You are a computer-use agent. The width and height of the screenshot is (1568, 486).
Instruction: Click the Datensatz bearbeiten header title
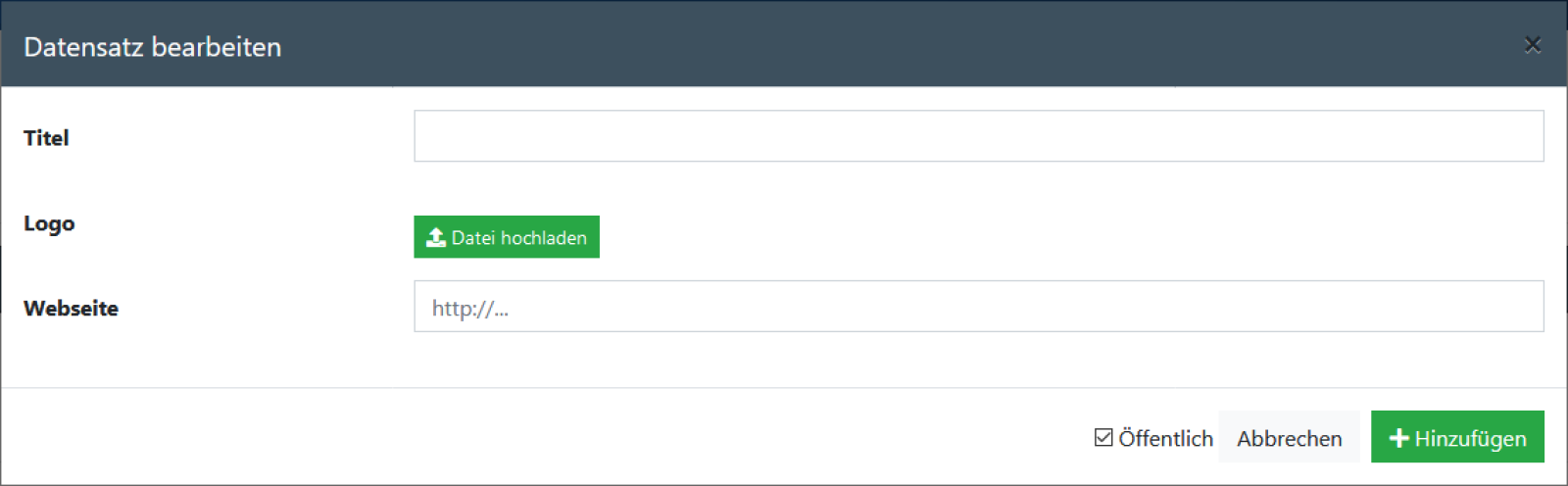coord(152,47)
